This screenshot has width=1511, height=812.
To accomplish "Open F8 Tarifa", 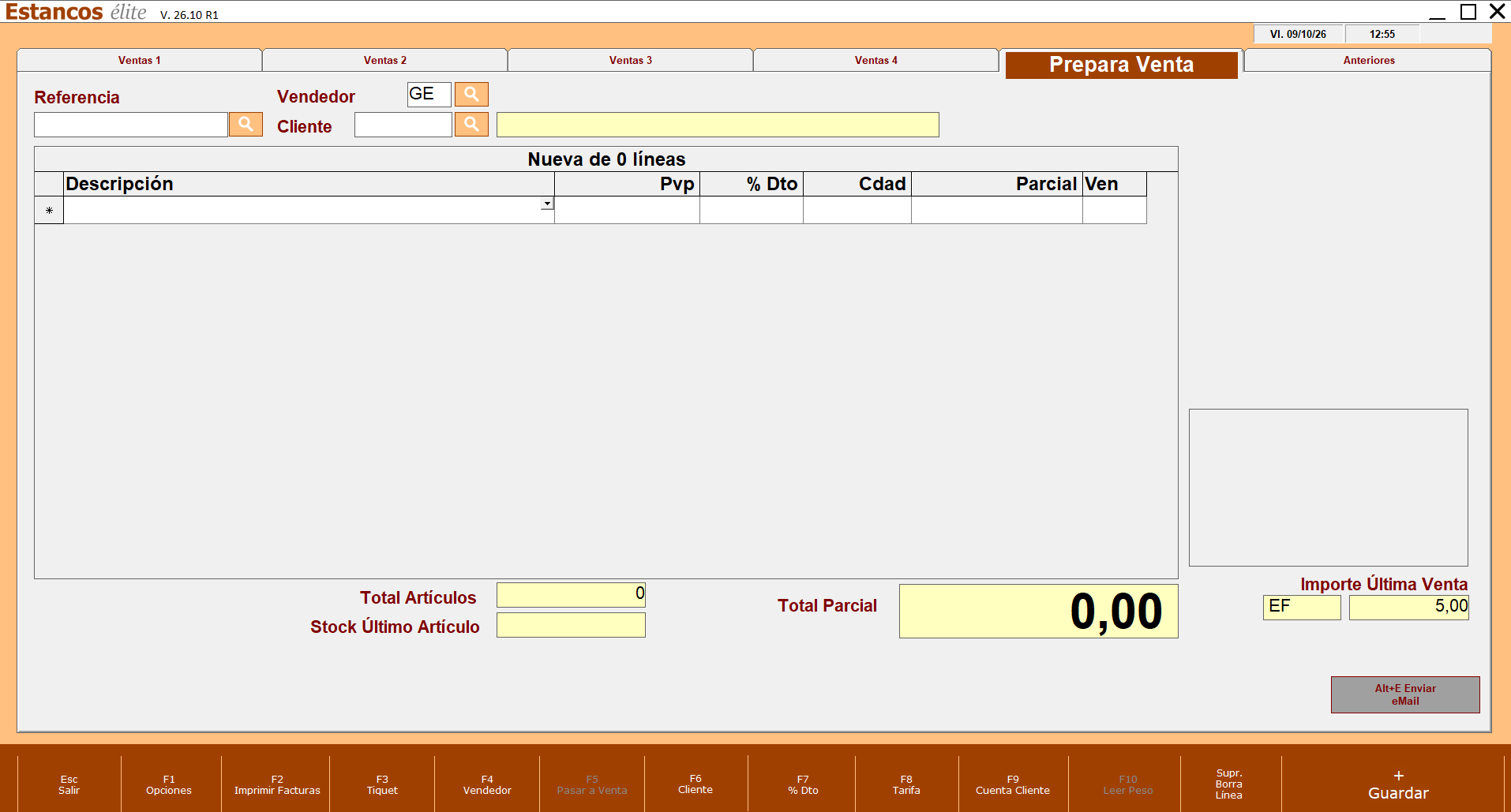I will point(906,784).
